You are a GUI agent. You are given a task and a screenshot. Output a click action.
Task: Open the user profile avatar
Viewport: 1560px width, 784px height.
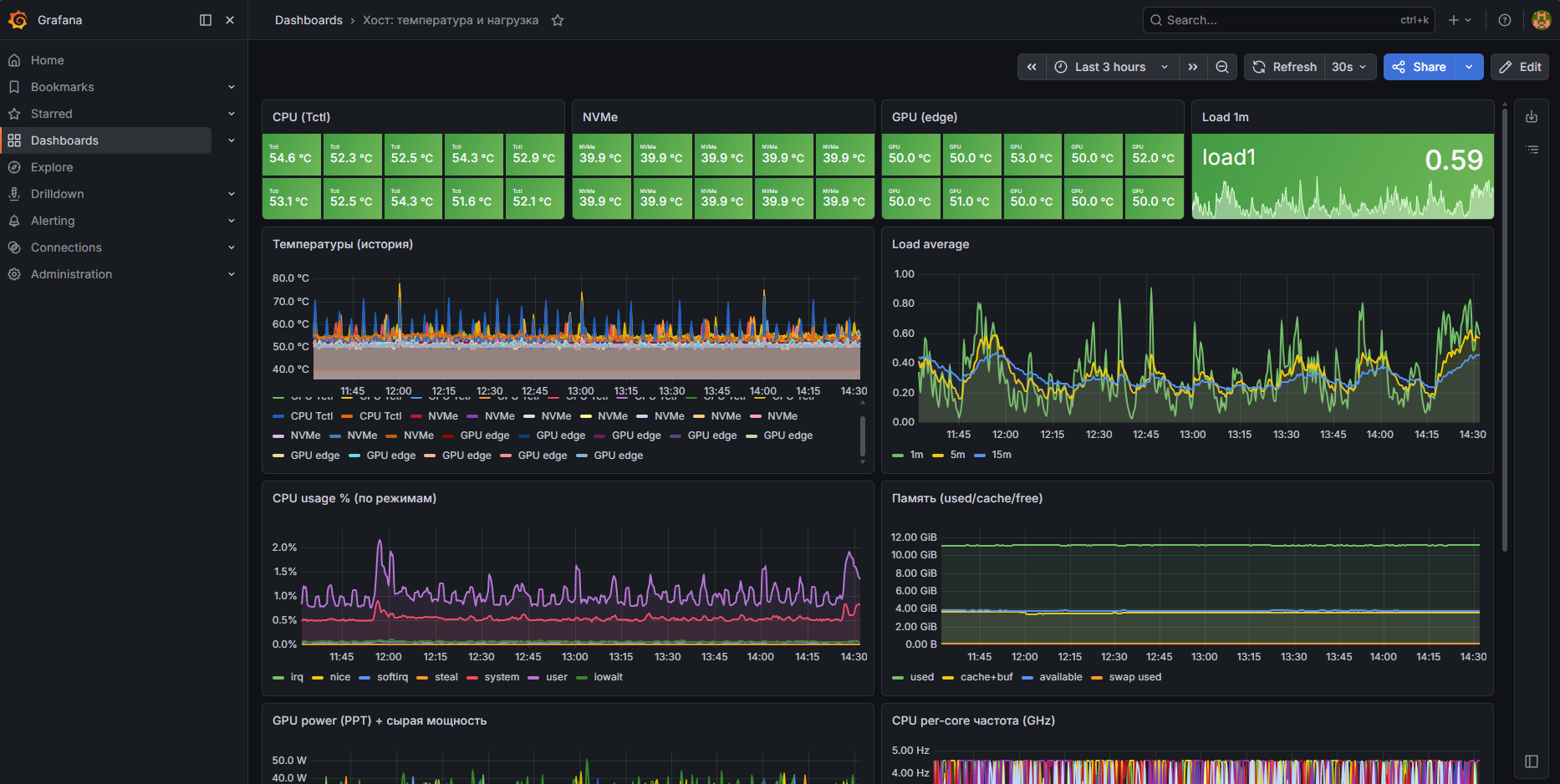pos(1542,20)
